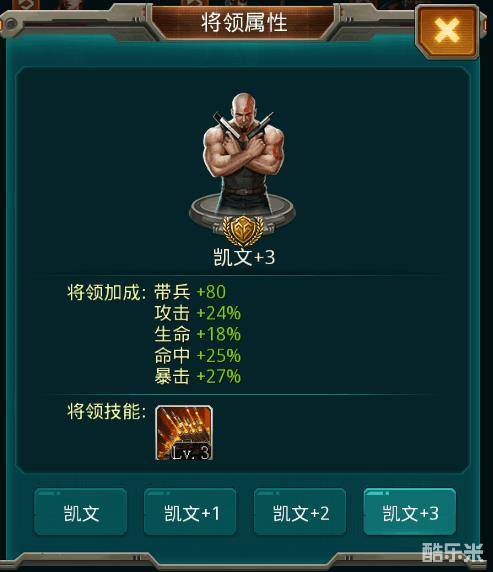The width and height of the screenshot is (493, 572).
Task: Click the 酷乐米 watermark logo
Action: coord(453,552)
